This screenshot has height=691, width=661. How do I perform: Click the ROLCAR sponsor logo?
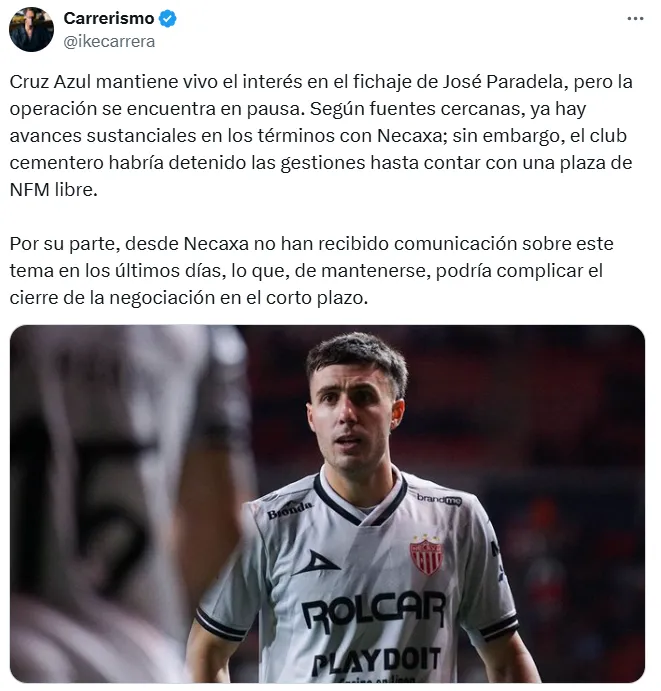click(x=374, y=610)
